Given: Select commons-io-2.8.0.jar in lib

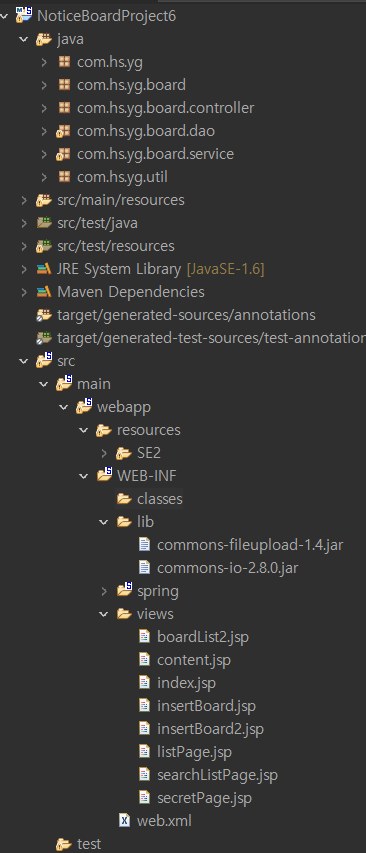Looking at the screenshot, I should pyautogui.click(x=227, y=568).
